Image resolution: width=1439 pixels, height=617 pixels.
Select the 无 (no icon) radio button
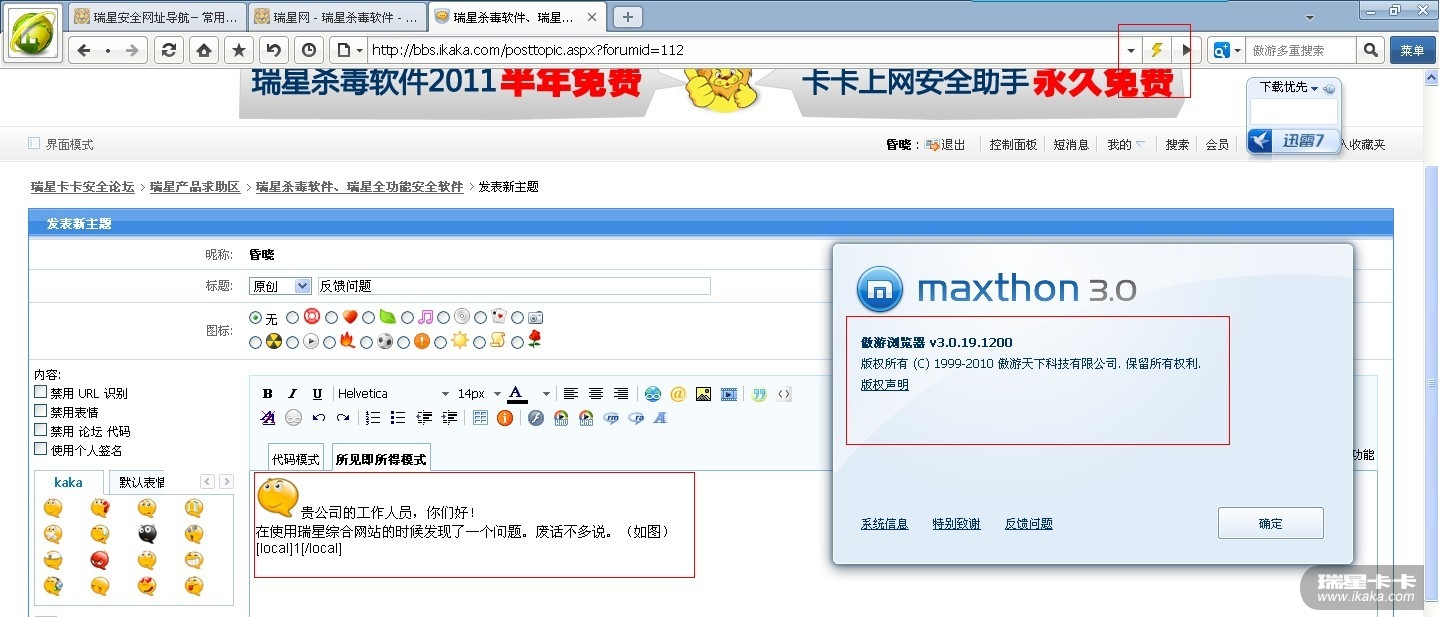pyautogui.click(x=255, y=318)
